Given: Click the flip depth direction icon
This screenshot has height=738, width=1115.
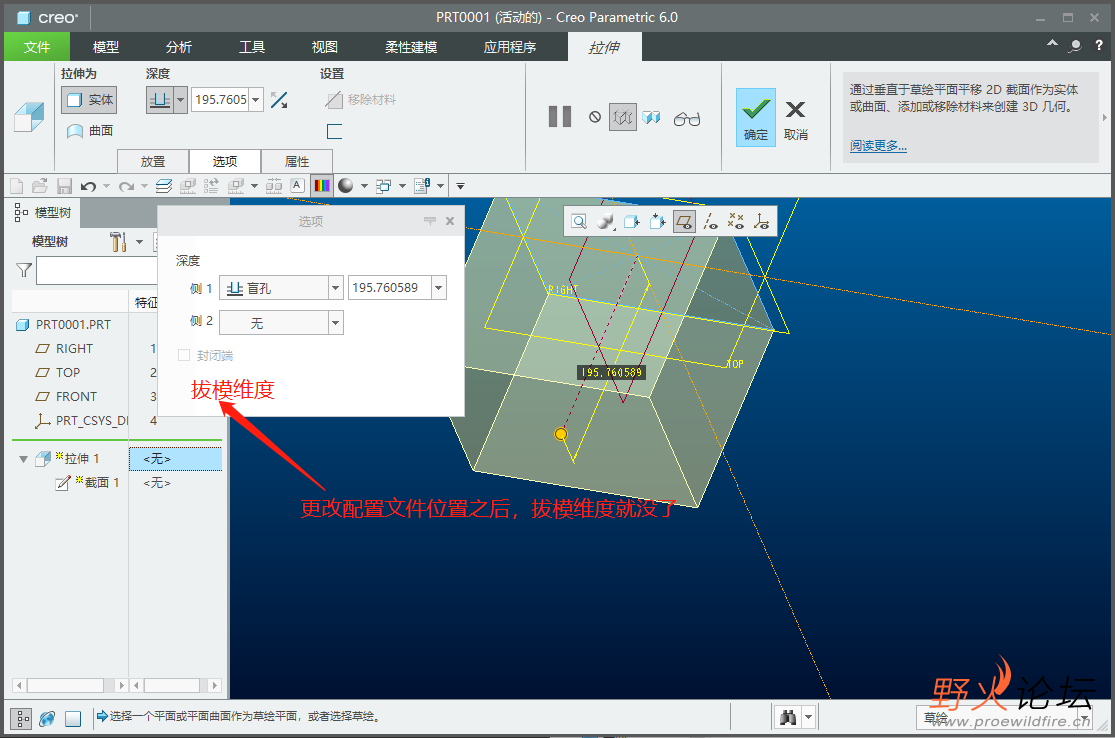Looking at the screenshot, I should point(279,100).
